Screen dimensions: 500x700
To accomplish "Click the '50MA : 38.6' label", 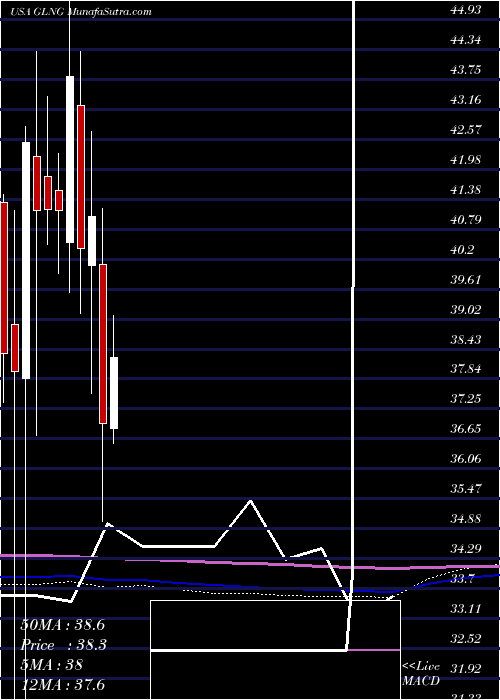I will (63, 625).
